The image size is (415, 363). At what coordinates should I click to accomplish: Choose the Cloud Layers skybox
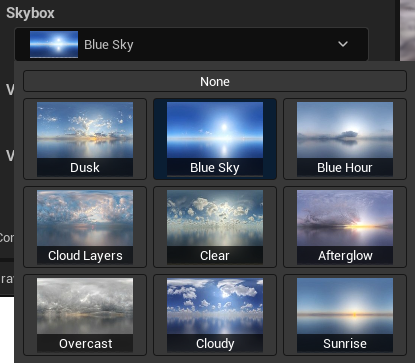[x=85, y=227]
